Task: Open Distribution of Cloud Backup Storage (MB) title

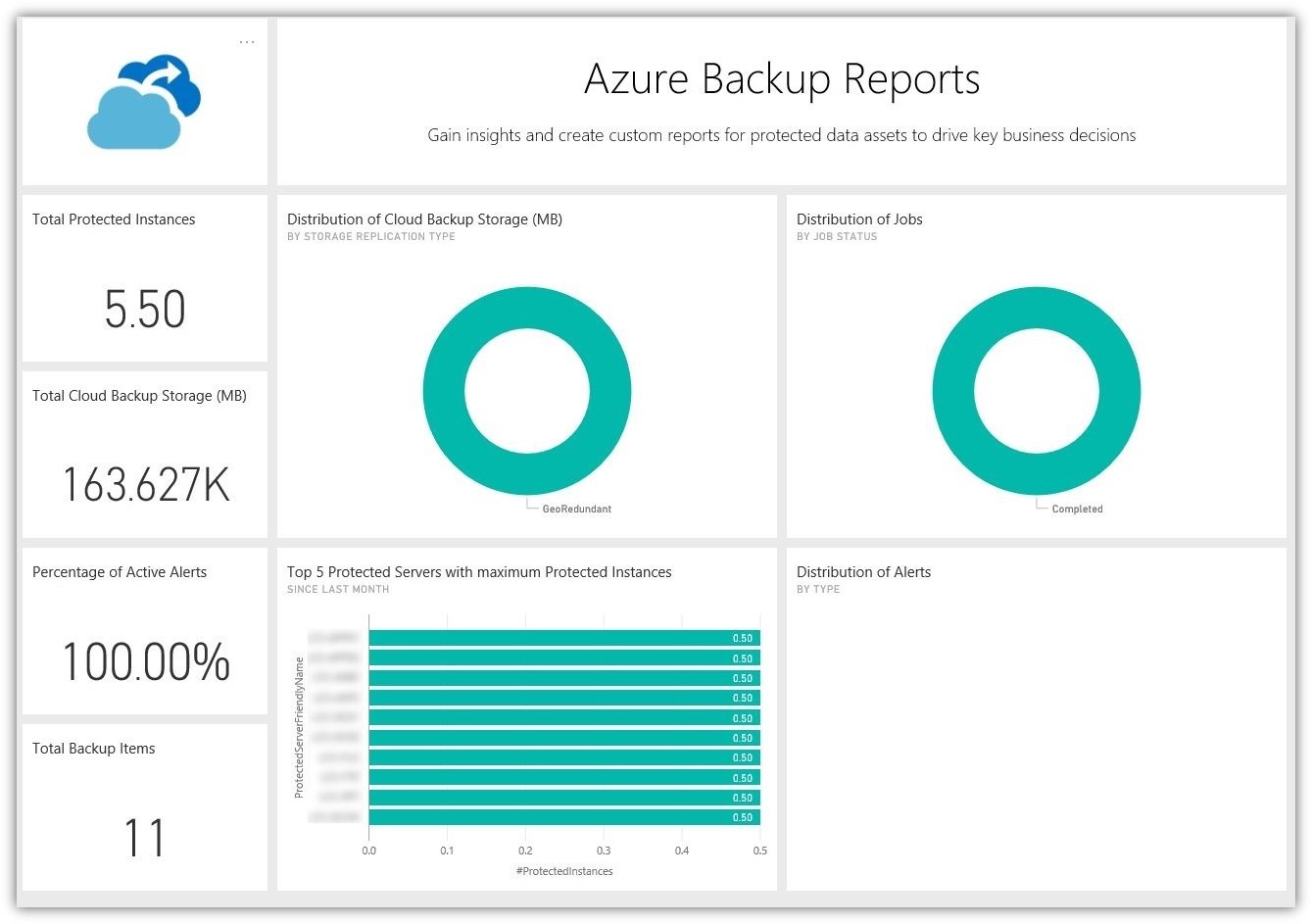Action: point(424,219)
